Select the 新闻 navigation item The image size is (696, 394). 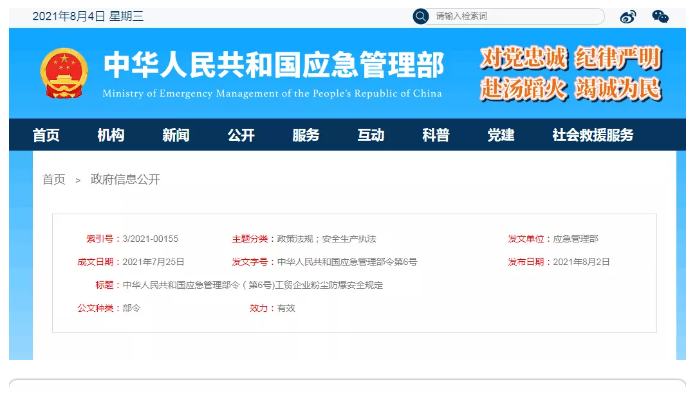pyautogui.click(x=176, y=135)
